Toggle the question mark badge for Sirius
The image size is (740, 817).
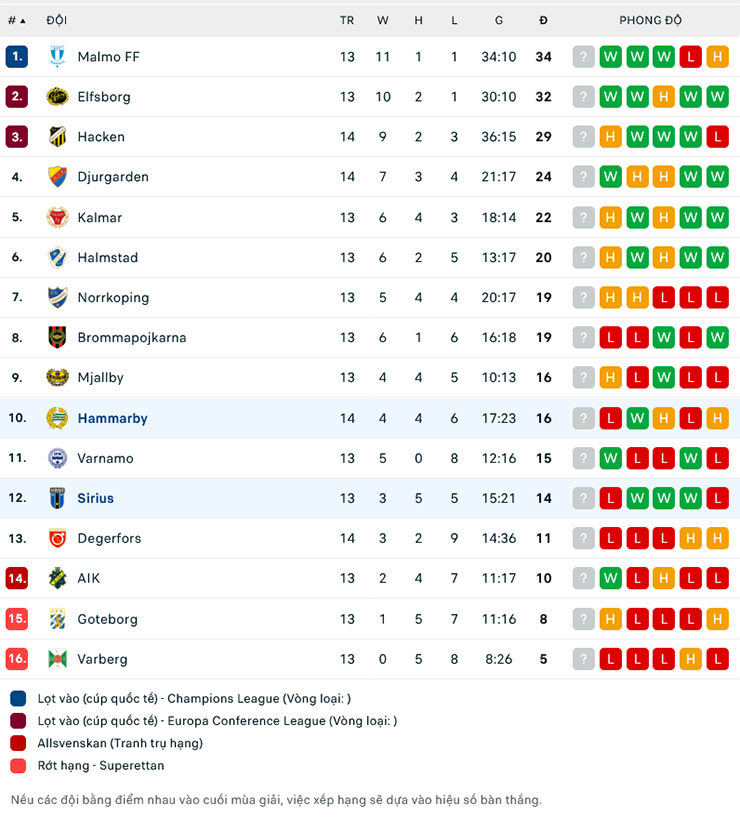pos(583,498)
